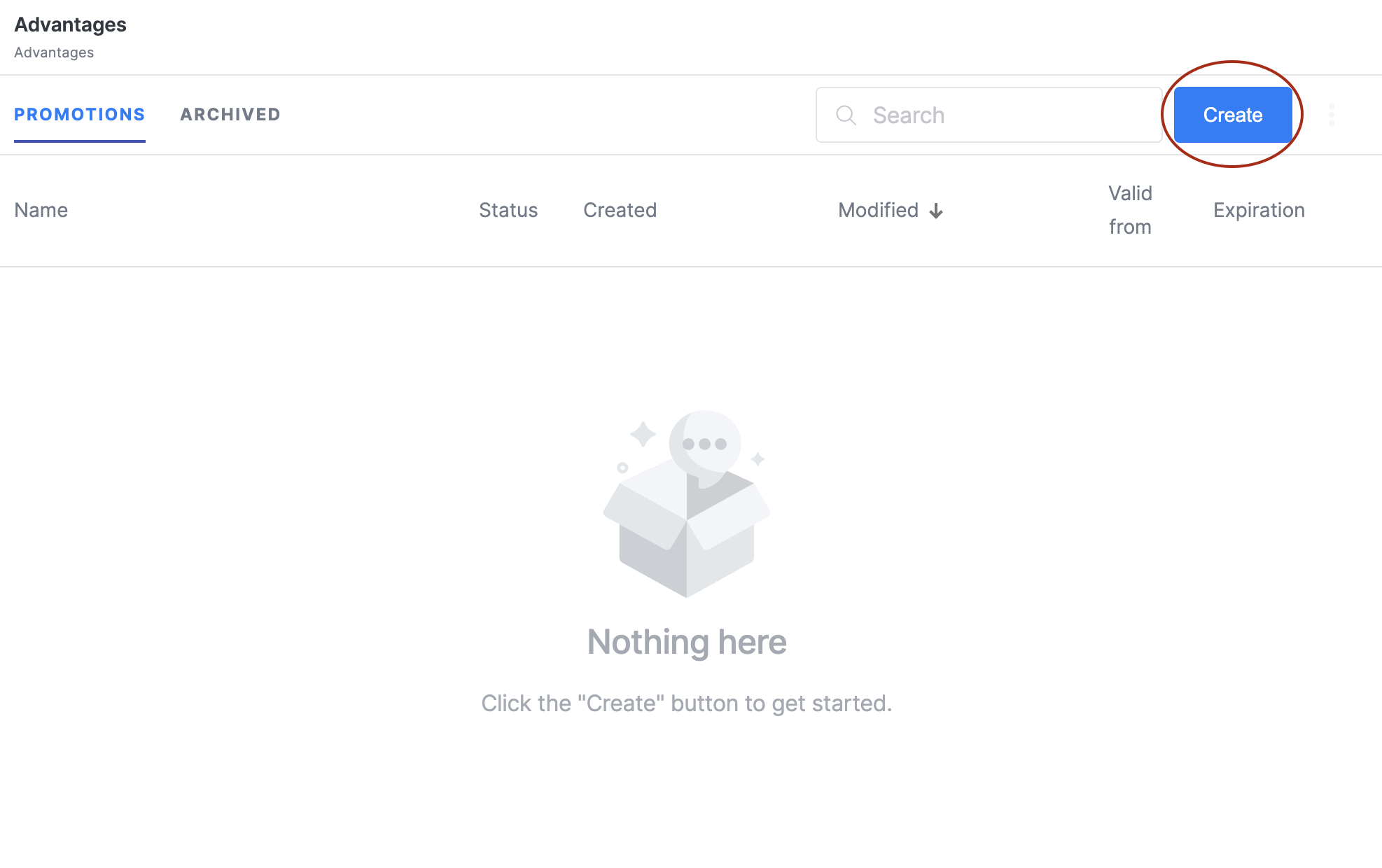
Task: Select the Promotions tab
Action: pyautogui.click(x=80, y=115)
